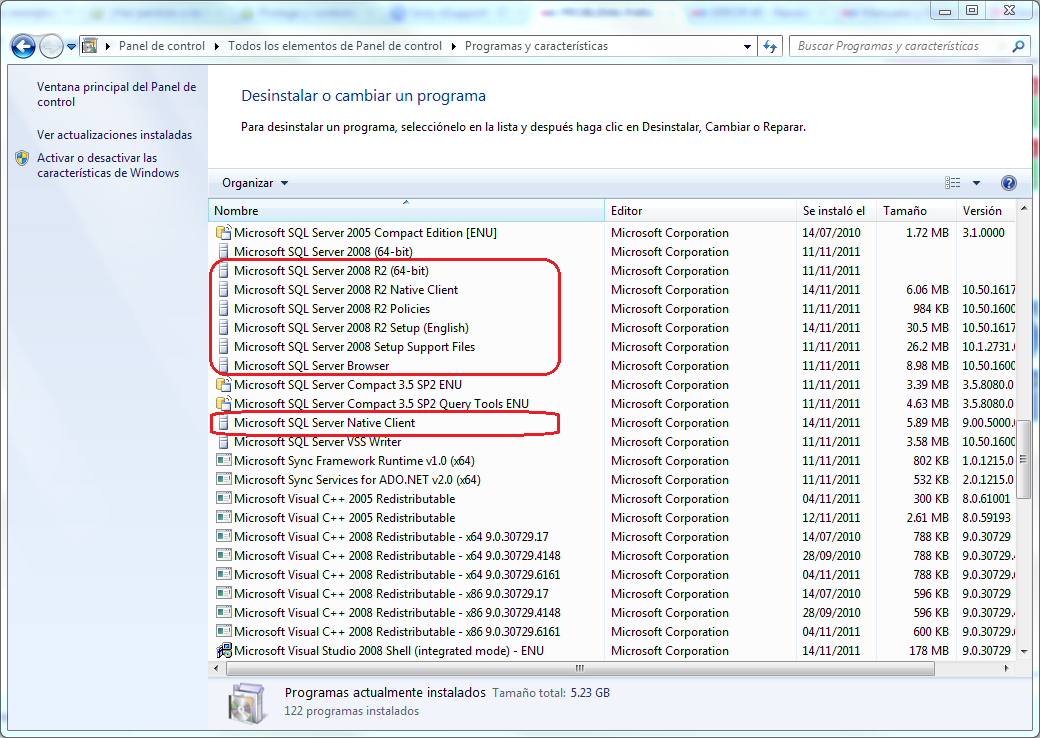Click icon of SQL Server 2008 R2 (64-bit)
The image size is (1040, 738).
point(224,271)
